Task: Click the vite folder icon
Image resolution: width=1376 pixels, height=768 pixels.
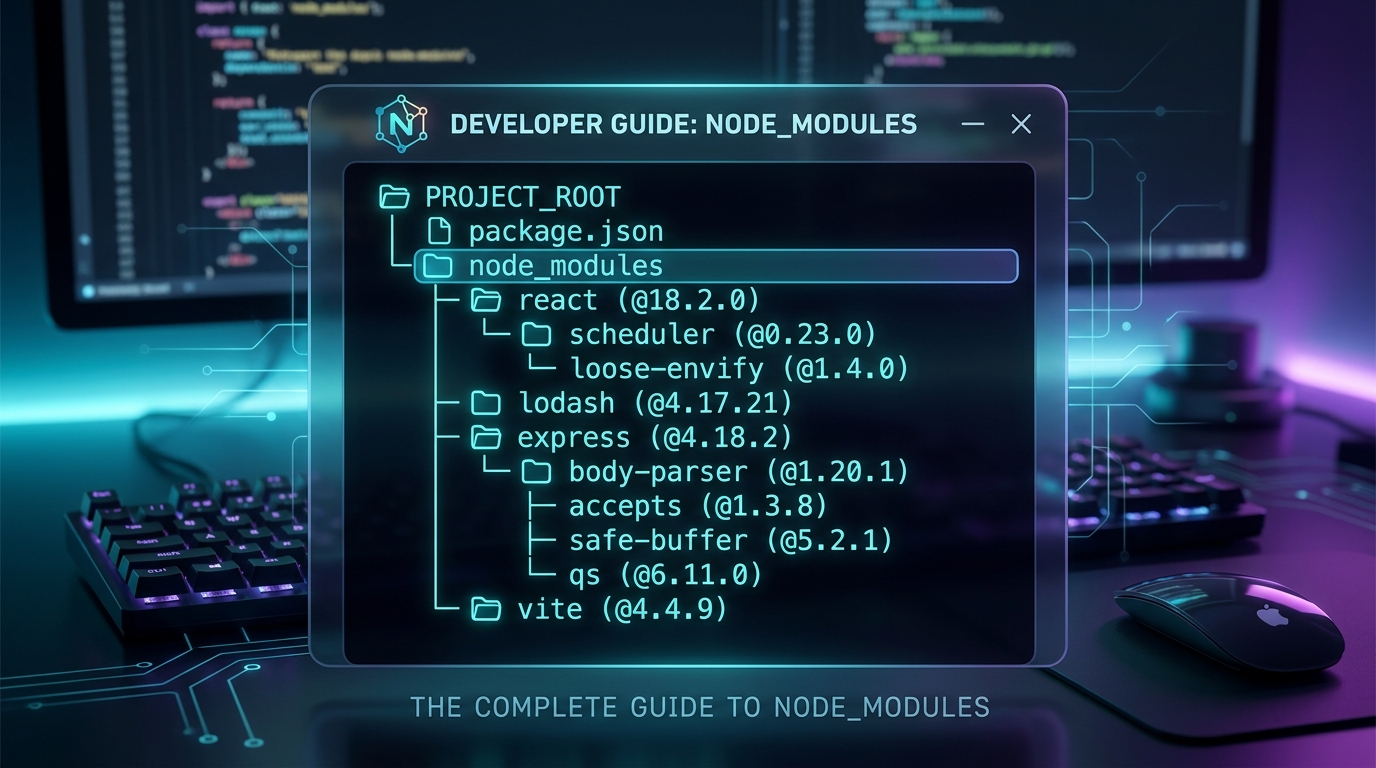Action: [x=486, y=608]
